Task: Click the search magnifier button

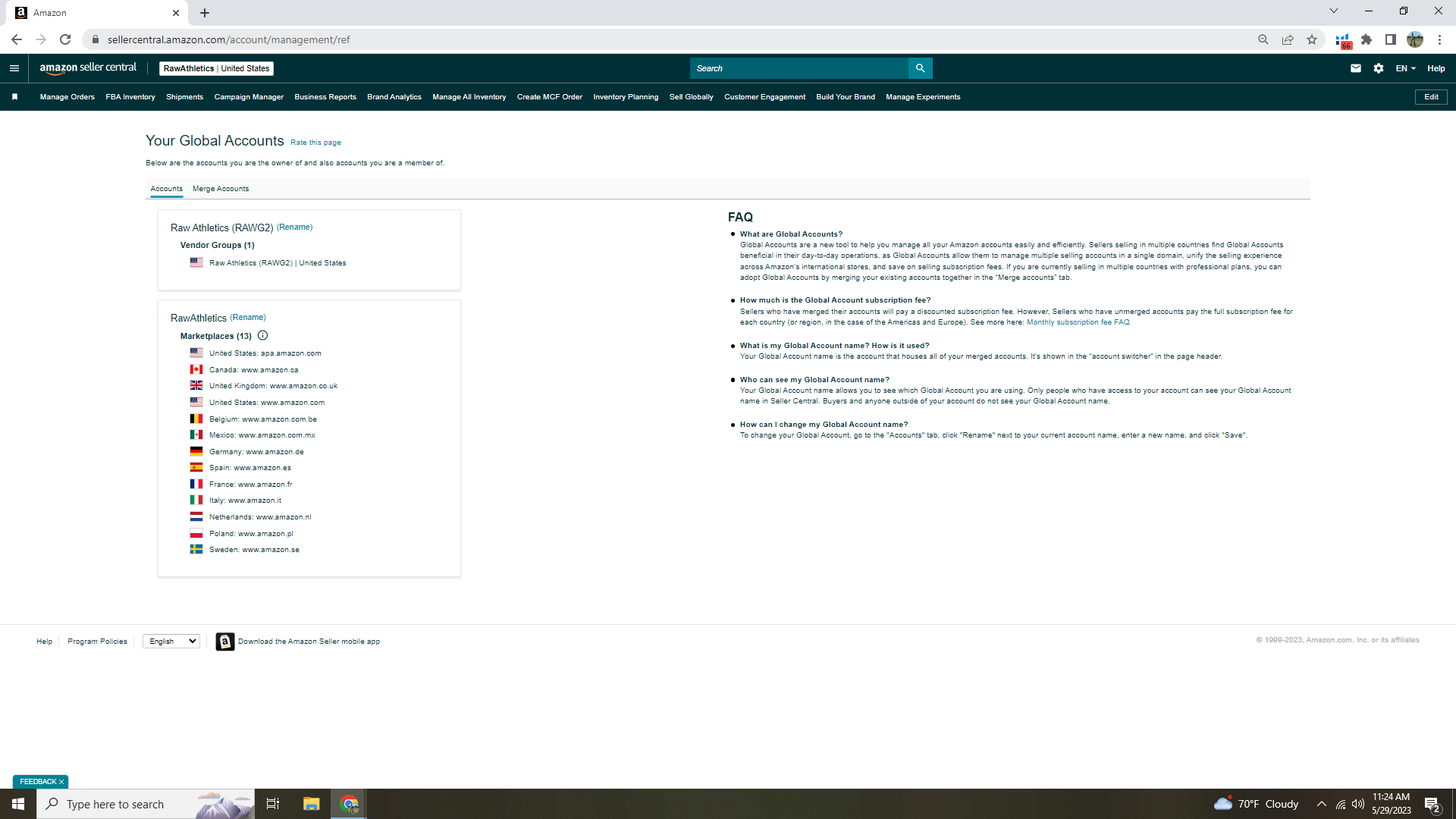Action: point(920,68)
